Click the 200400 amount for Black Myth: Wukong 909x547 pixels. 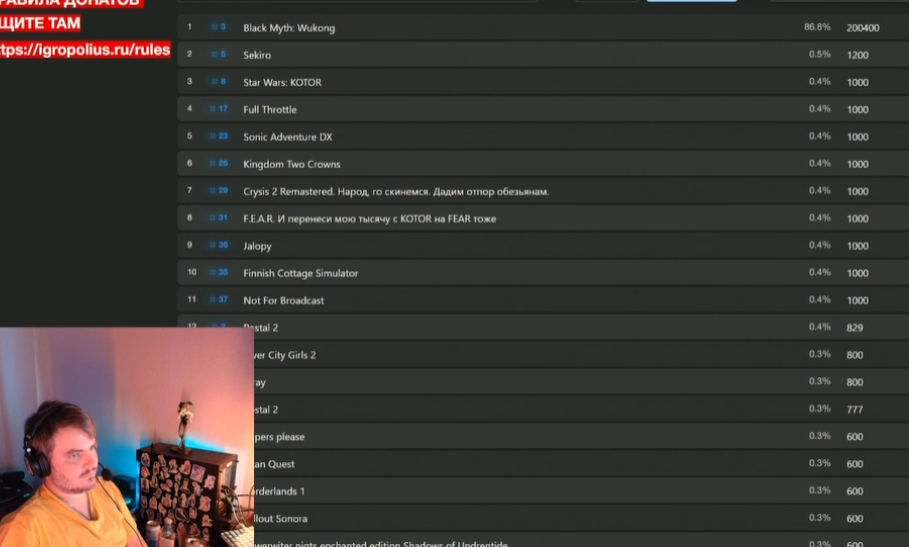coord(863,28)
